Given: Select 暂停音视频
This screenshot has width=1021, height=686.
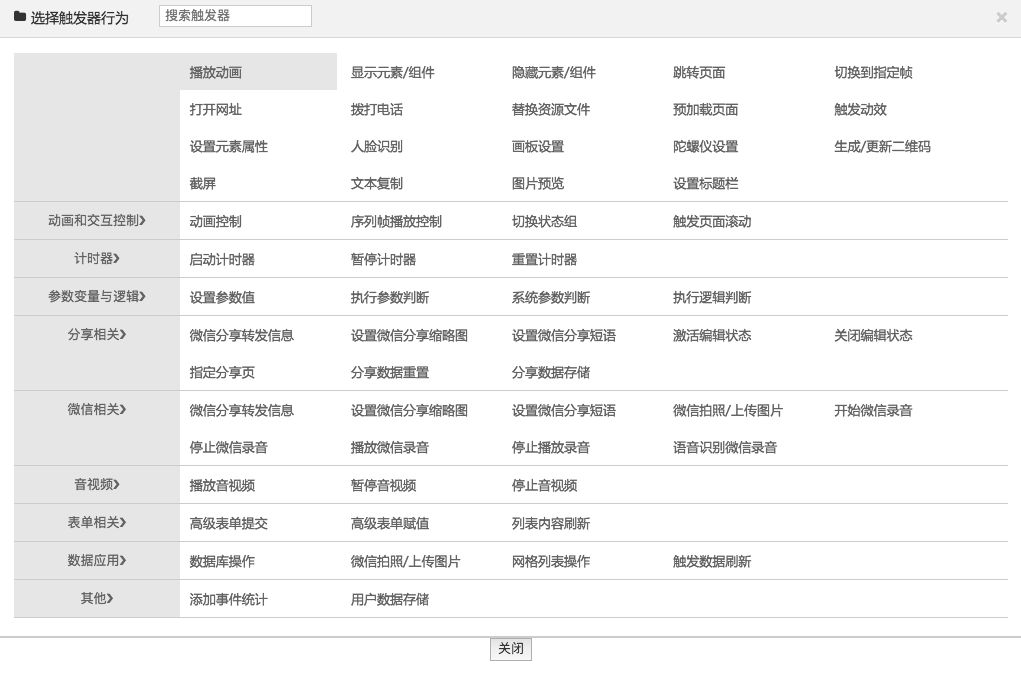Looking at the screenshot, I should pyautogui.click(x=383, y=485).
